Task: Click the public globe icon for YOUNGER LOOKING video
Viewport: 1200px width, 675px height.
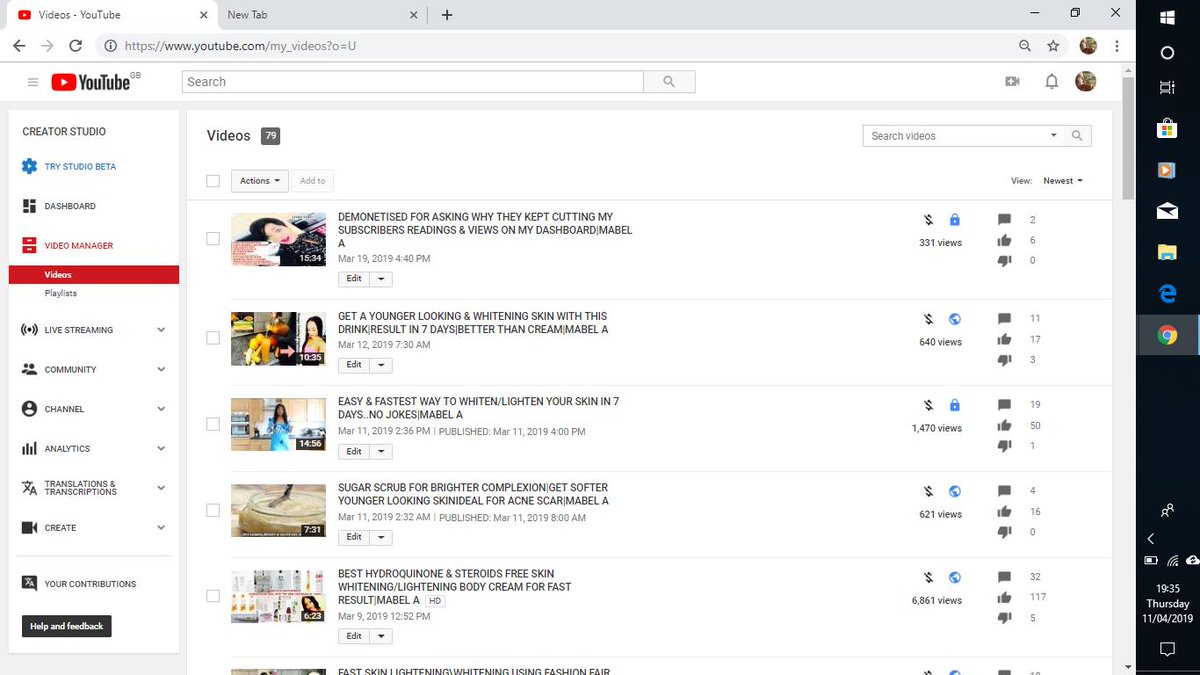Action: [x=954, y=320]
